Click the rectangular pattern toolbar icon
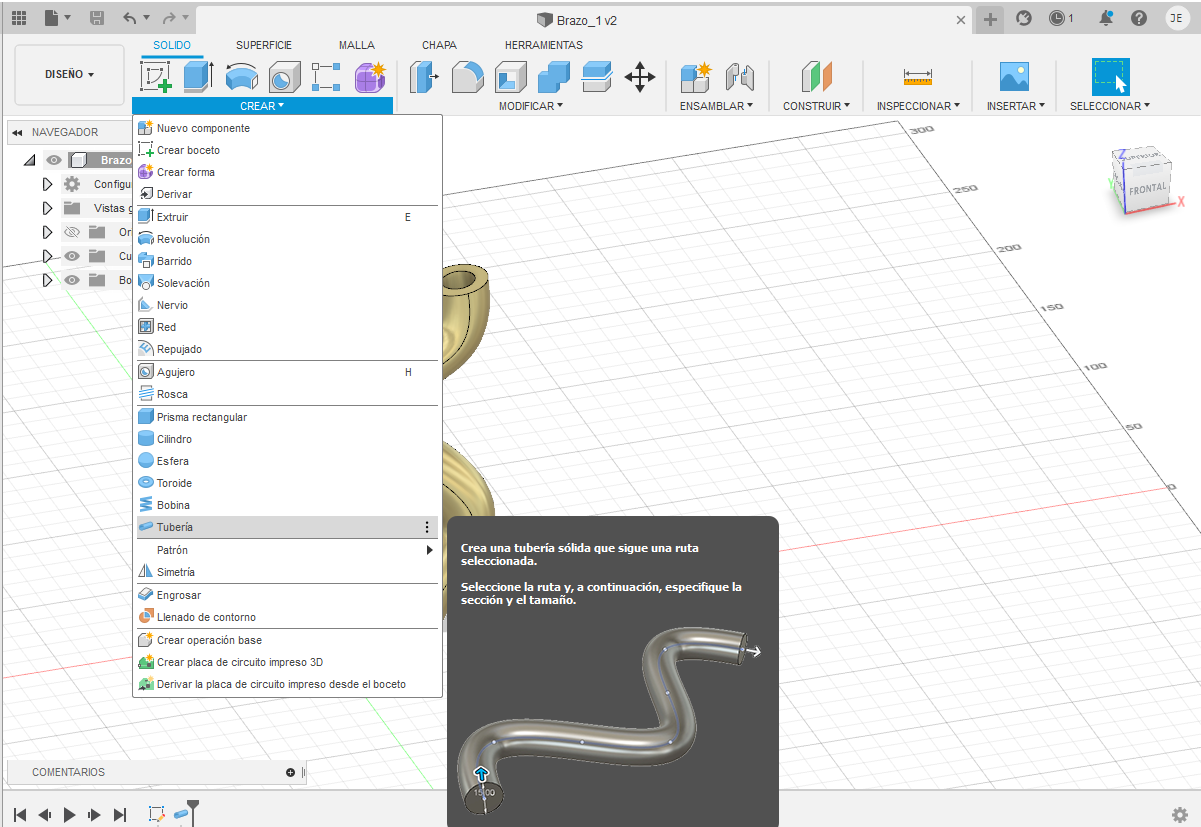 tap(327, 77)
